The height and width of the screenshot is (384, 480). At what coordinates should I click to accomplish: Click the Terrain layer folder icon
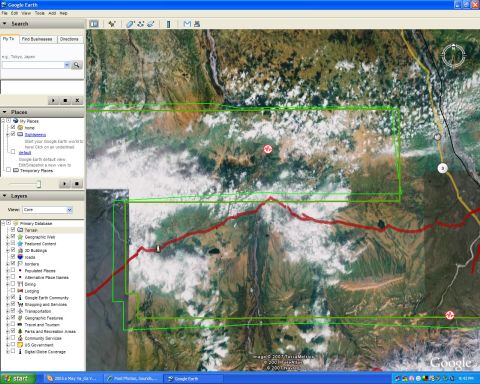20,230
